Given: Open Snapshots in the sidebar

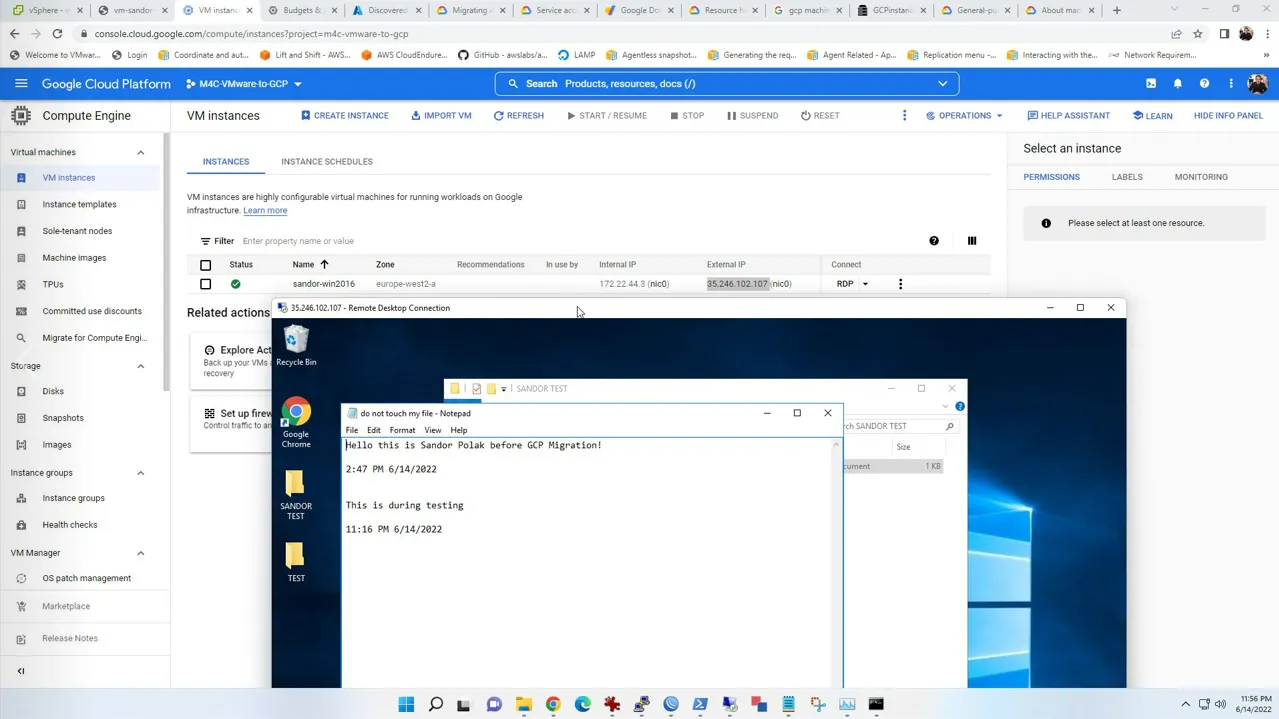Looking at the screenshot, I should coord(63,418).
